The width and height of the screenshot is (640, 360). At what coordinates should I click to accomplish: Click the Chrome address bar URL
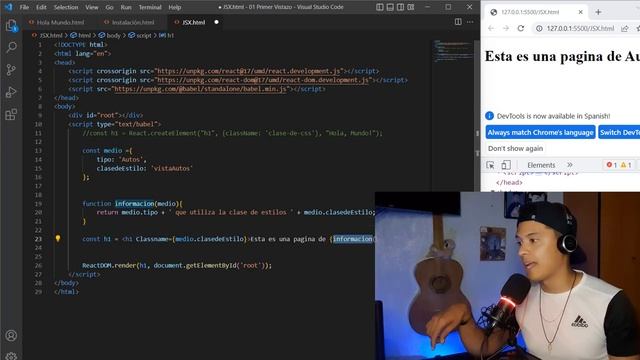(580, 28)
